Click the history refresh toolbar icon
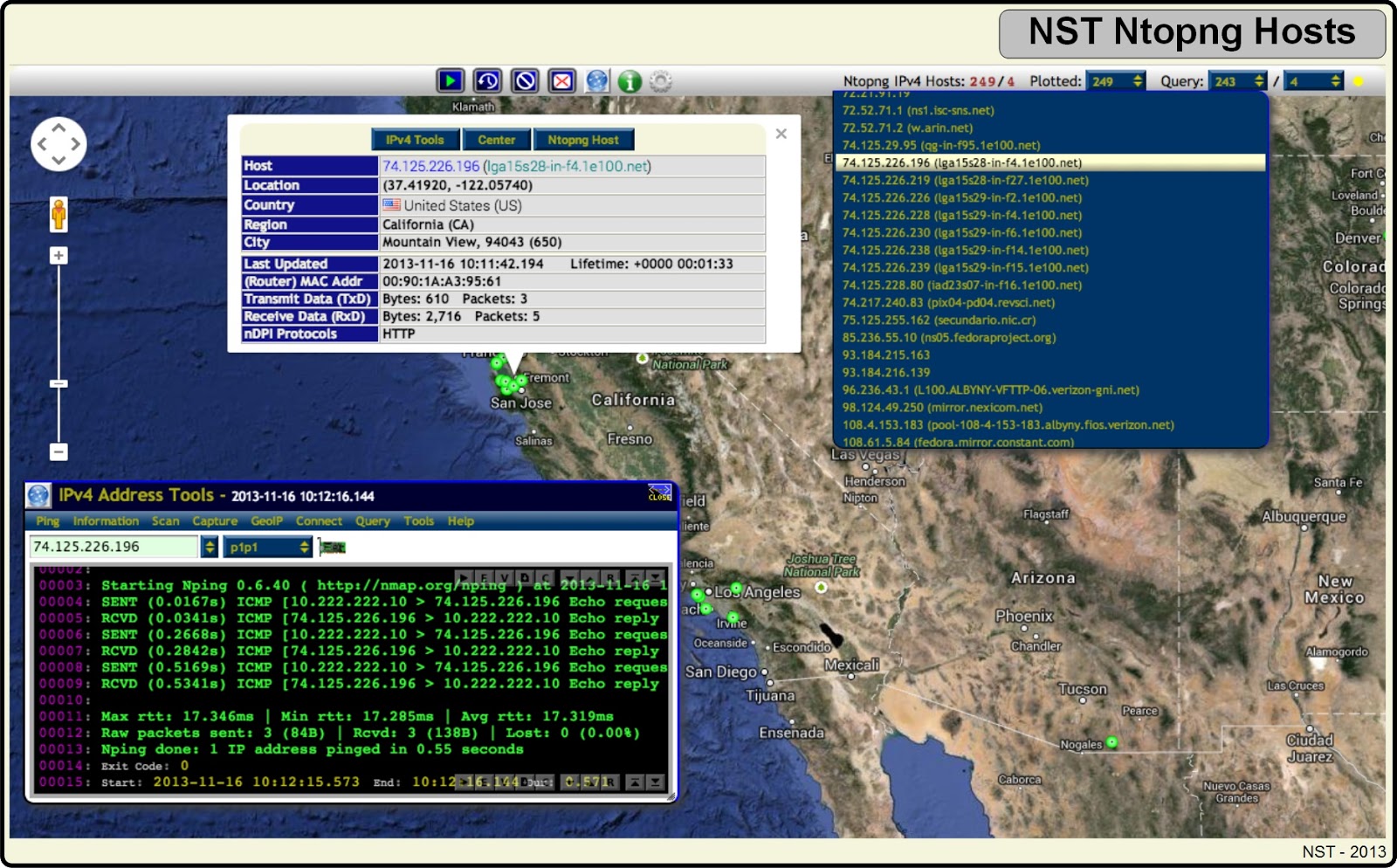Screen dimensions: 1397x868 click(486, 80)
